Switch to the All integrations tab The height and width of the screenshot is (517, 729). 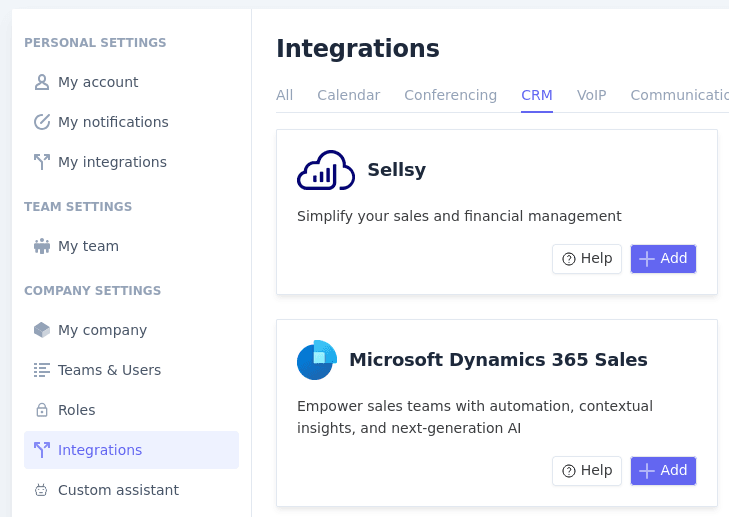[x=285, y=95]
